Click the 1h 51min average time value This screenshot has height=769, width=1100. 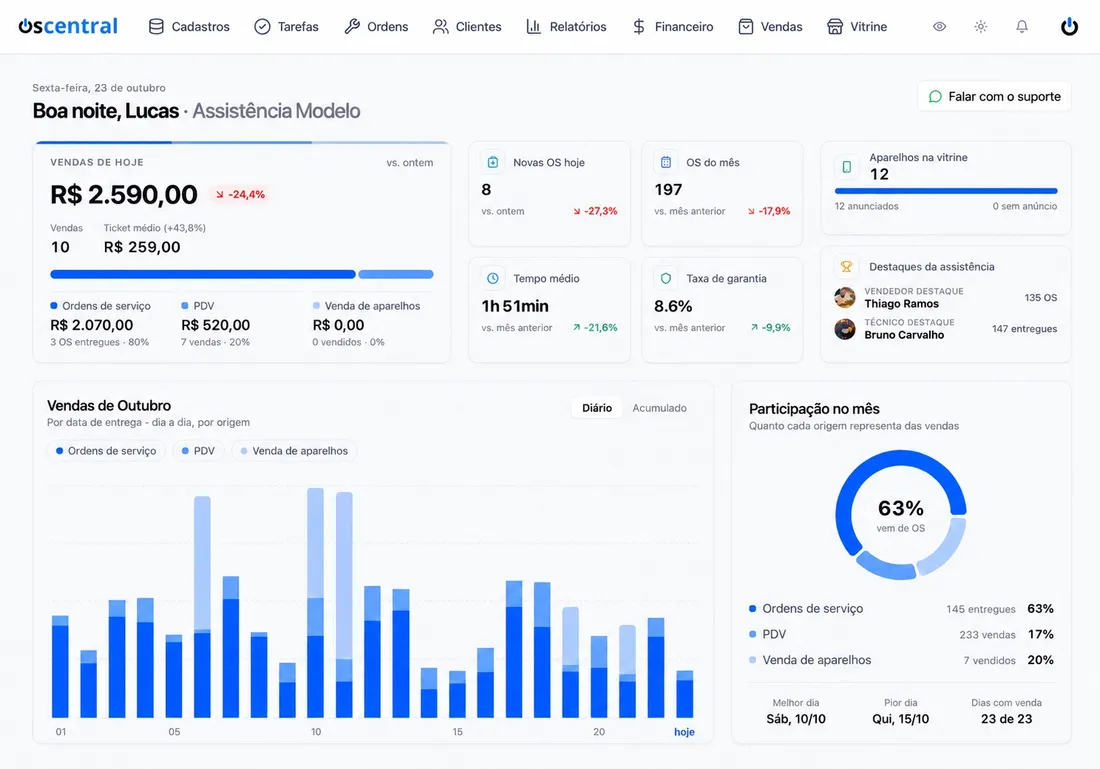(x=515, y=306)
